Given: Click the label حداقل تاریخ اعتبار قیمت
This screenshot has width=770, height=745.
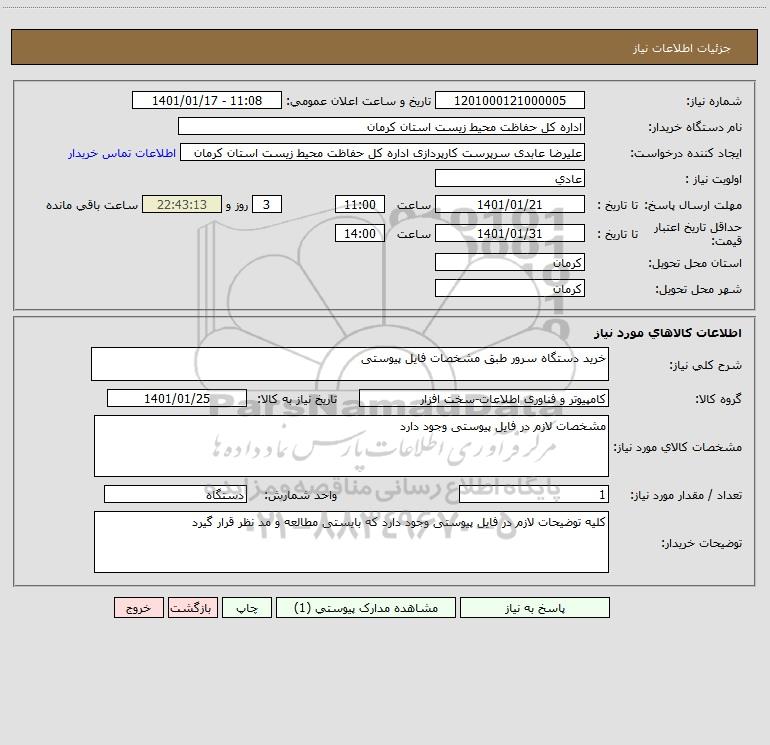Looking at the screenshot, I should tap(698, 234).
